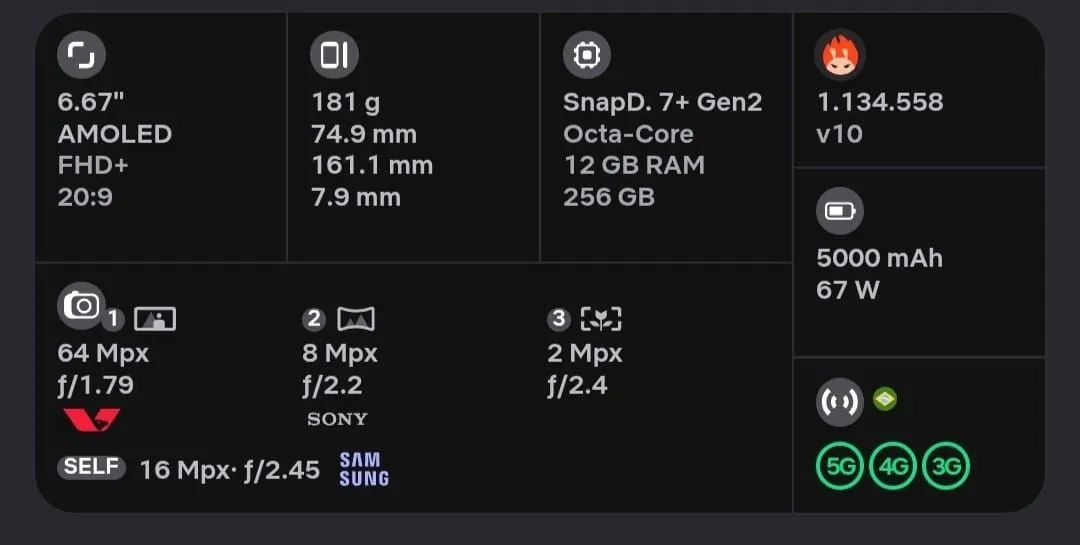The width and height of the screenshot is (1080, 545).
Task: Click the AnTuTu score 1.134.558
Action: [880, 102]
